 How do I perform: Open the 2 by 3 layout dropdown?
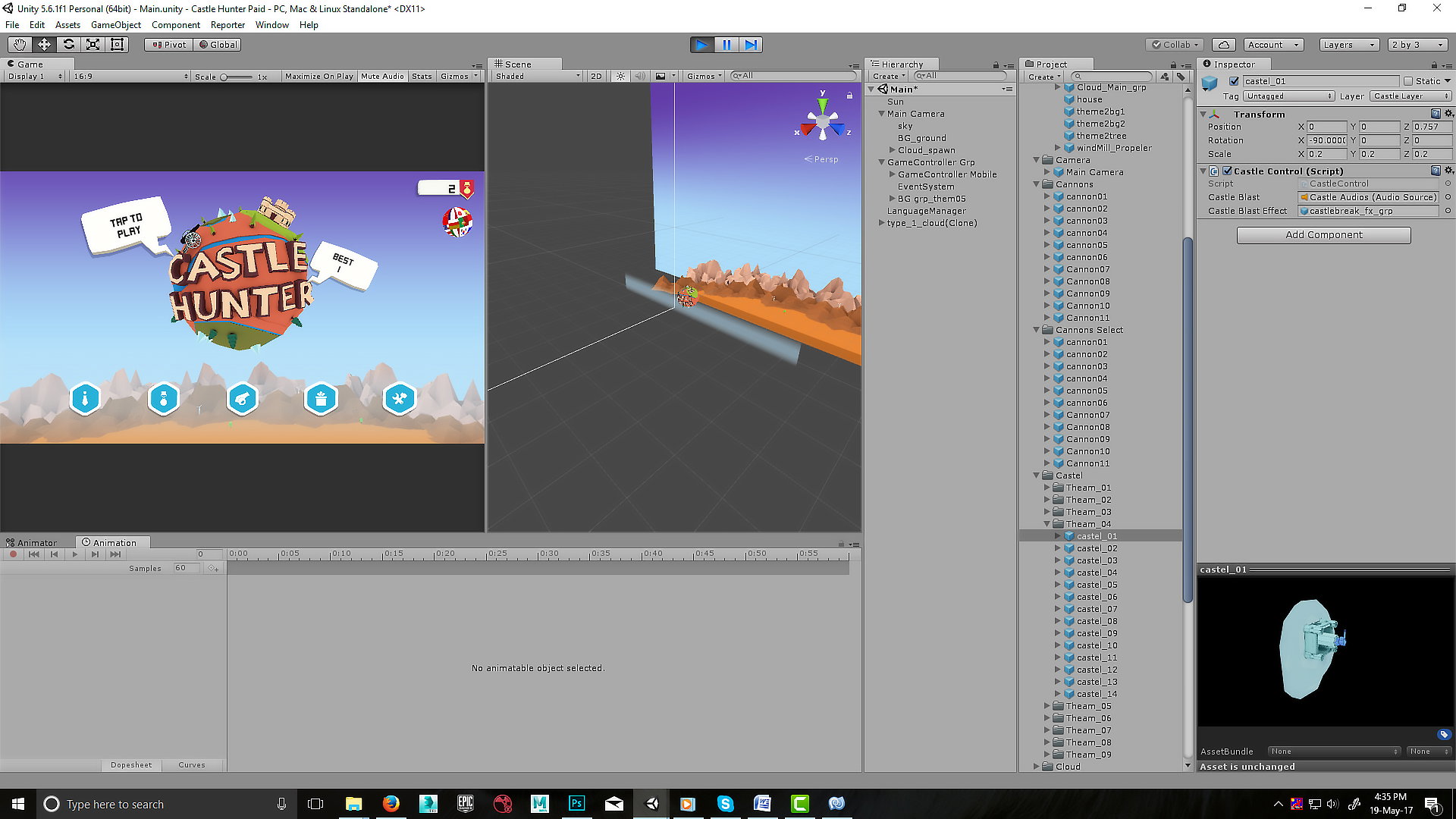1417,45
